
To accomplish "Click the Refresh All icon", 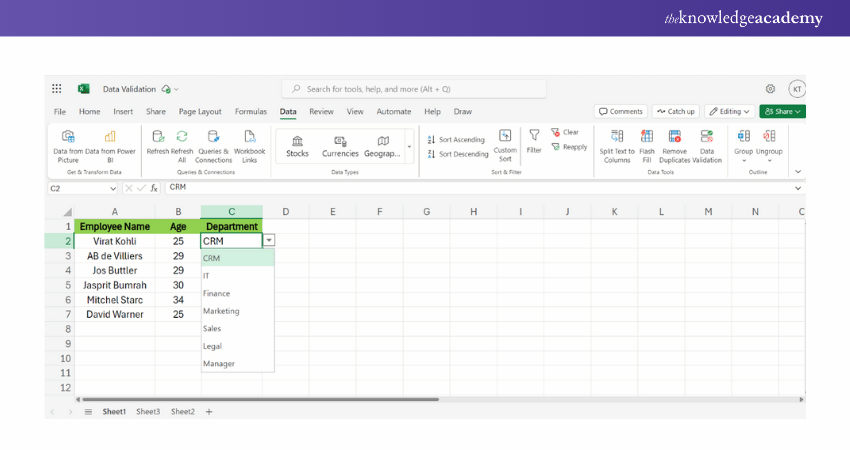I will 182,137.
